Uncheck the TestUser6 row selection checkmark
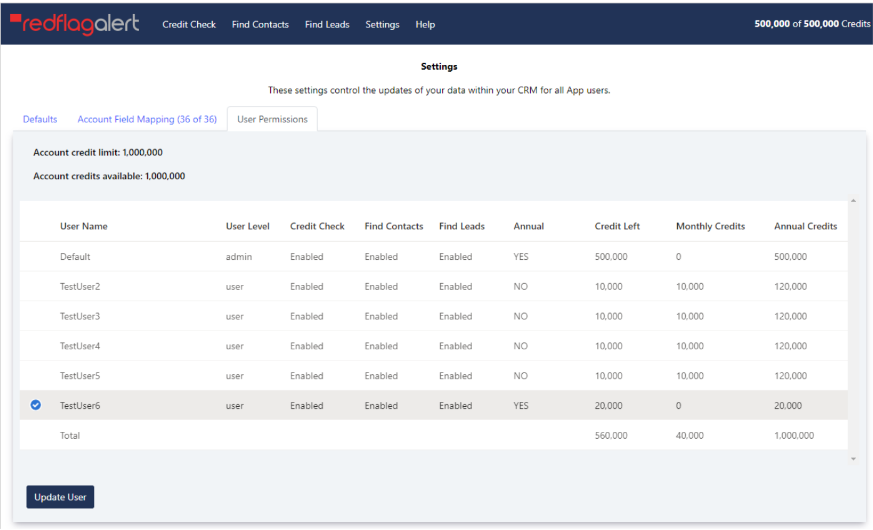 pos(36,405)
